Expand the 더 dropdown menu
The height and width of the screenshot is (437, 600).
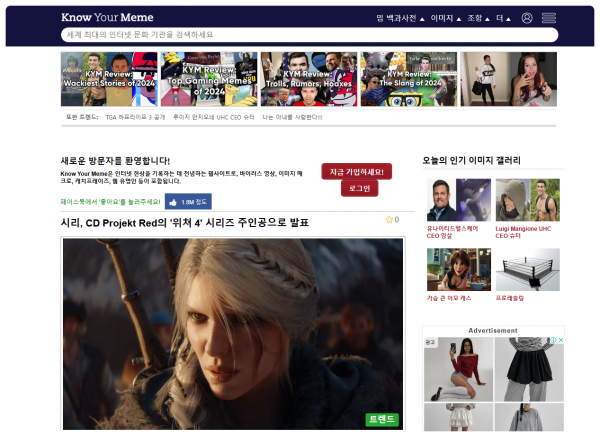click(x=503, y=18)
